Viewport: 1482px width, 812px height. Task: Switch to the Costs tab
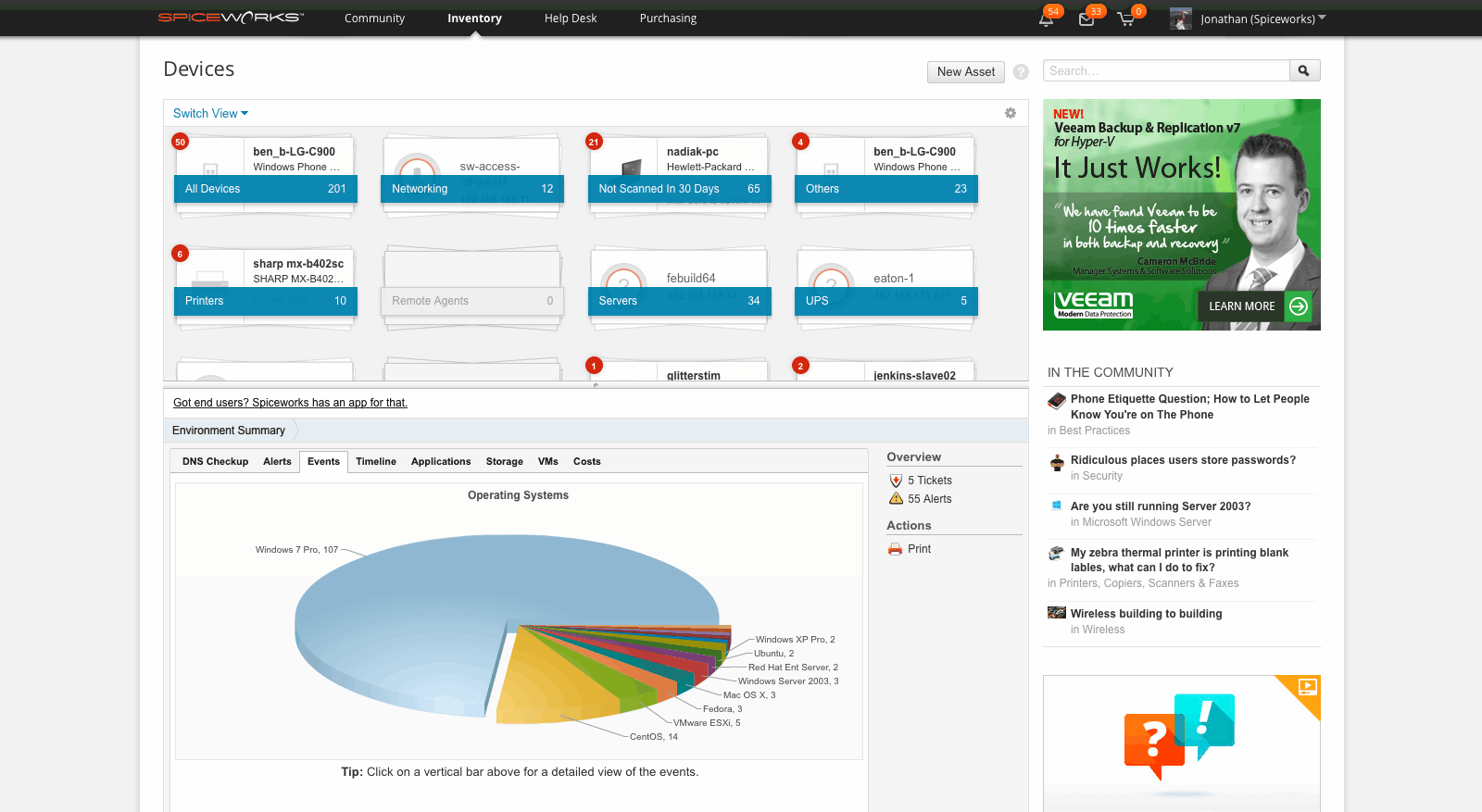(x=587, y=461)
